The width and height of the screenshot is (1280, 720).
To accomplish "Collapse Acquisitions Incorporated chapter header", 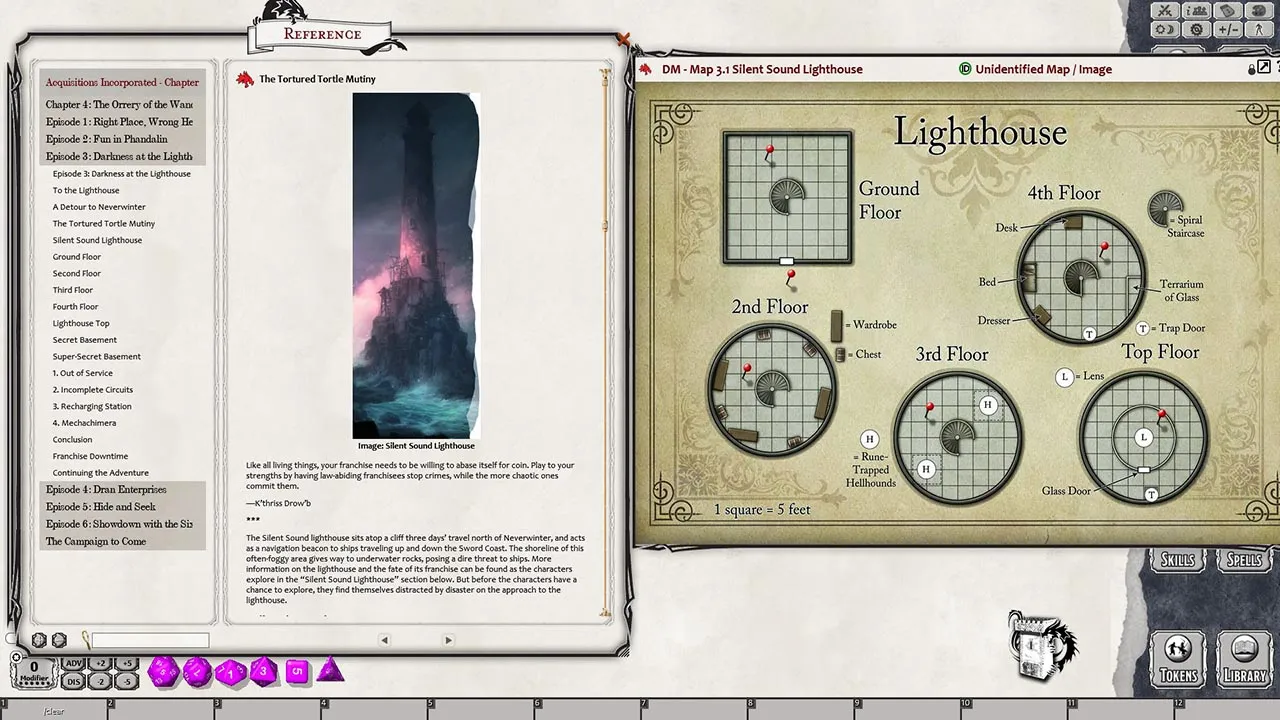I will click(x=122, y=82).
